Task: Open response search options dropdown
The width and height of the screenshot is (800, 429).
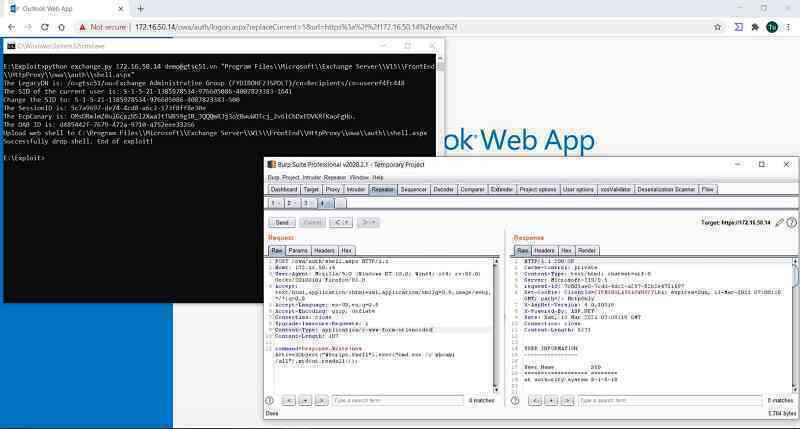Action: pos(551,400)
